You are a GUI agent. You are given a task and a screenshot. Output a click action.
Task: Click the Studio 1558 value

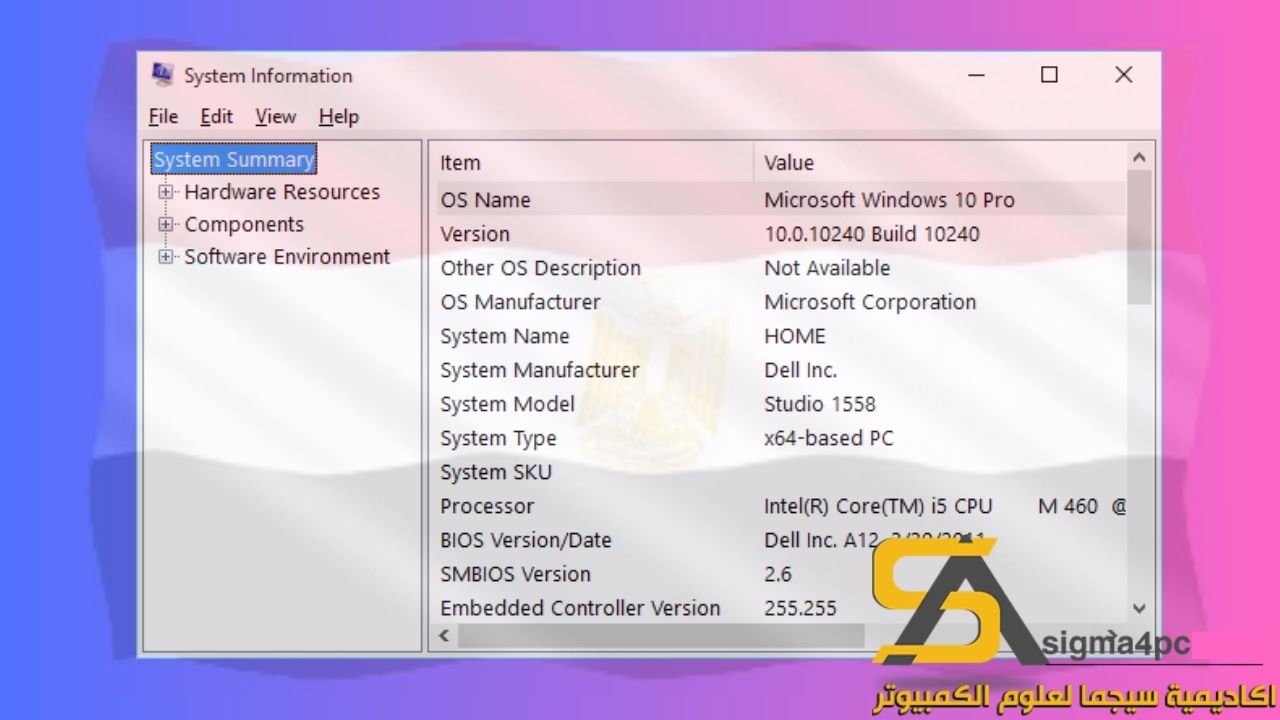click(819, 404)
